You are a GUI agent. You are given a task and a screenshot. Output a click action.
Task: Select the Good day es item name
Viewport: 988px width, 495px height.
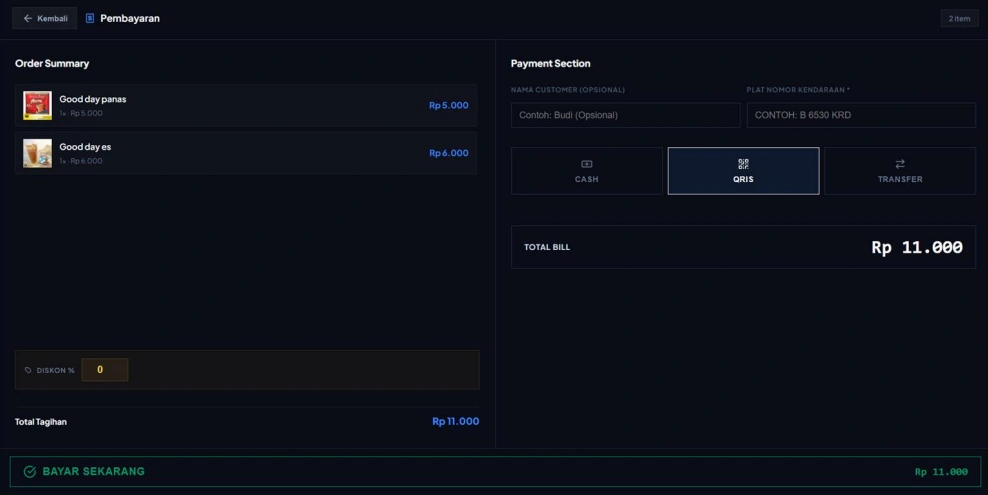(85, 147)
